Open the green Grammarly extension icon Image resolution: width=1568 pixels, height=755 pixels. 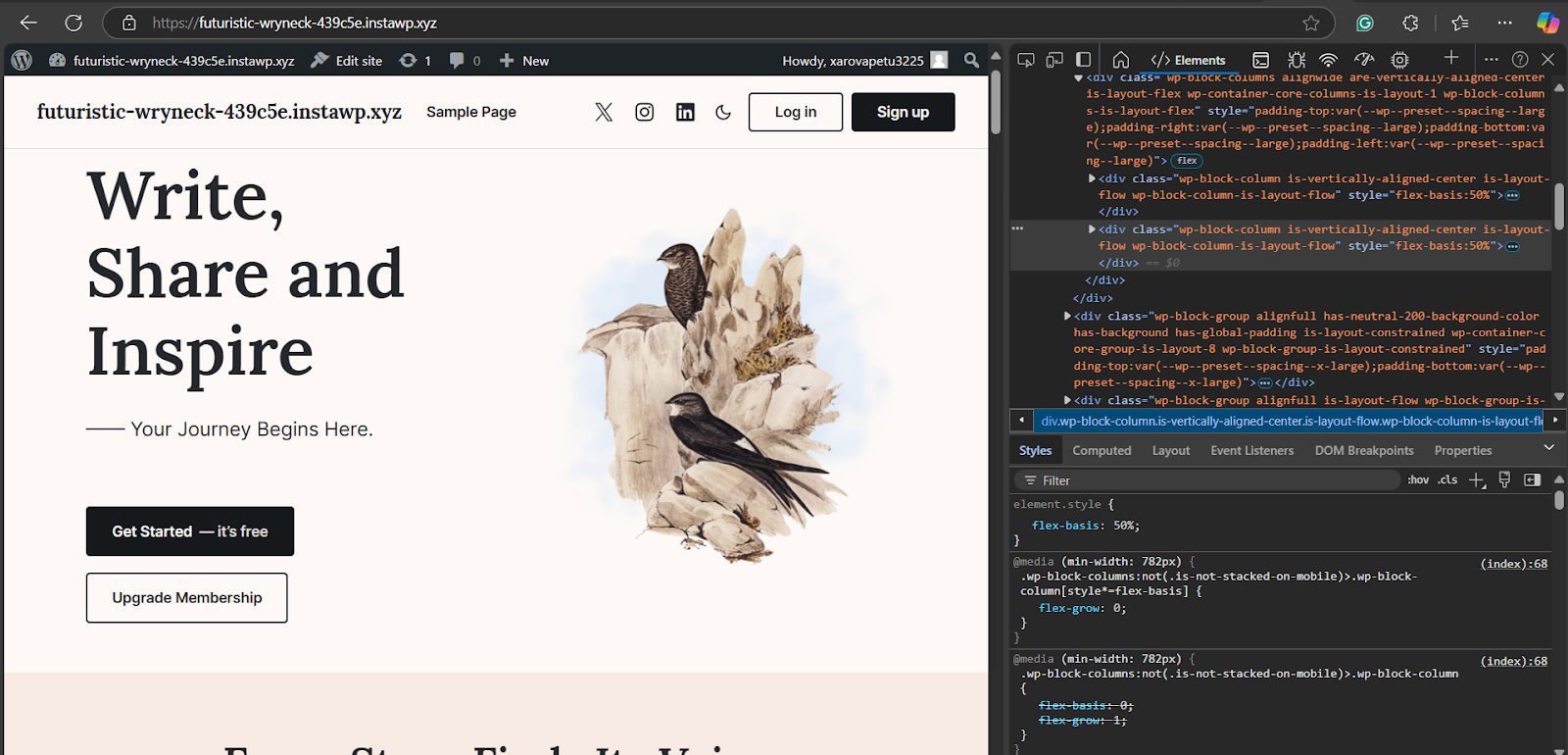[1365, 23]
